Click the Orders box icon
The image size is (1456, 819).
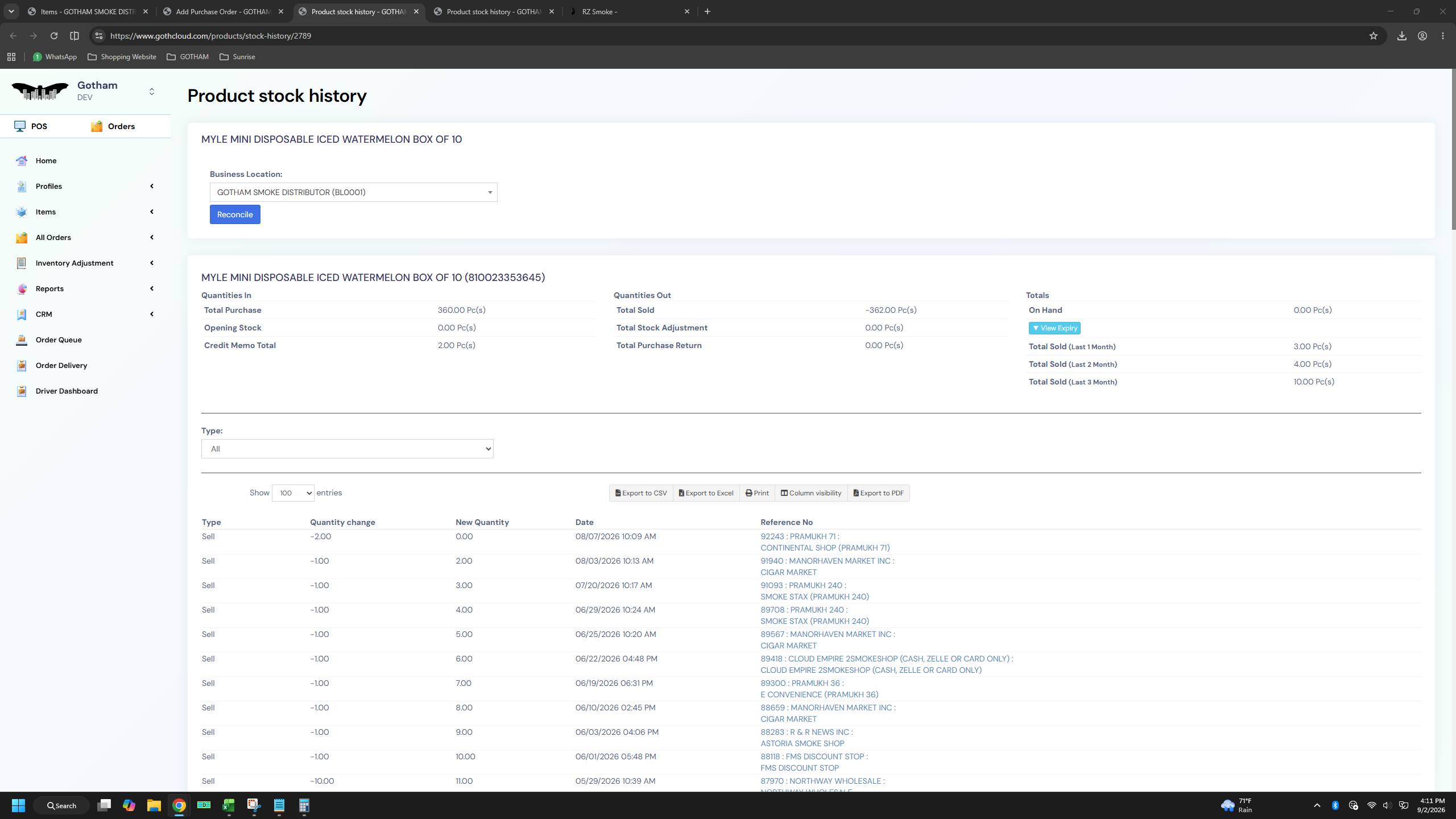(x=97, y=126)
